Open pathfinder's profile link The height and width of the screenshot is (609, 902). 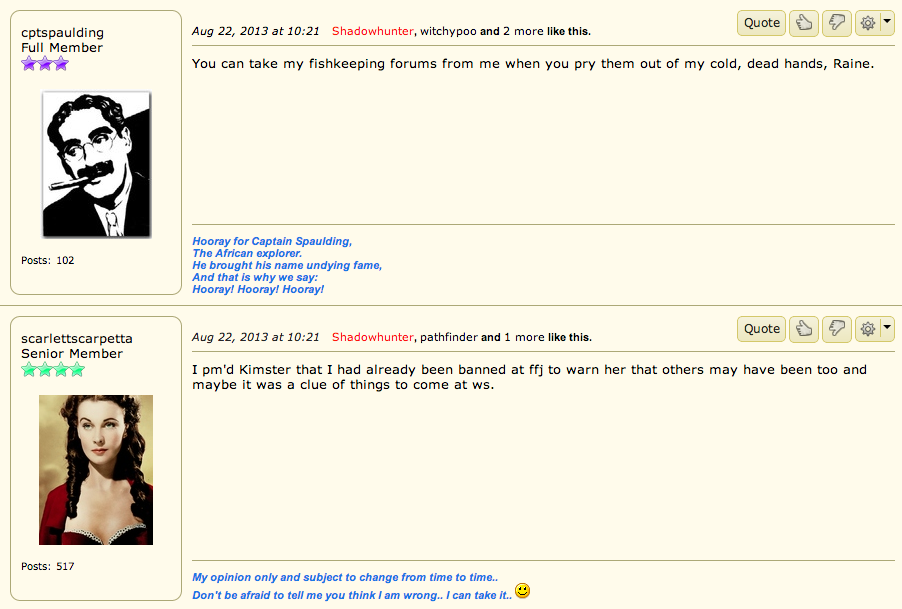pyautogui.click(x=449, y=337)
